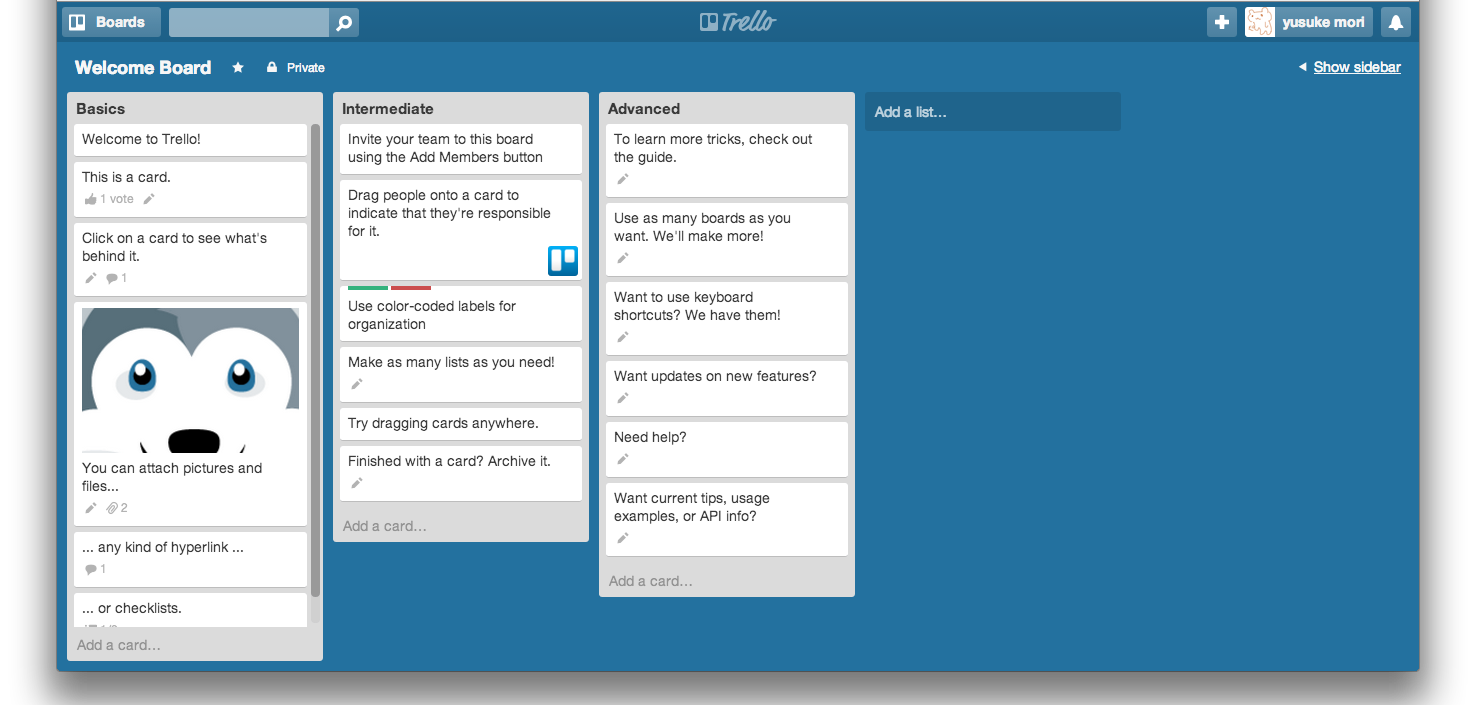The height and width of the screenshot is (705, 1476).
Task: Click the comment icon on 'Click on a card' card
Action: click(112, 278)
